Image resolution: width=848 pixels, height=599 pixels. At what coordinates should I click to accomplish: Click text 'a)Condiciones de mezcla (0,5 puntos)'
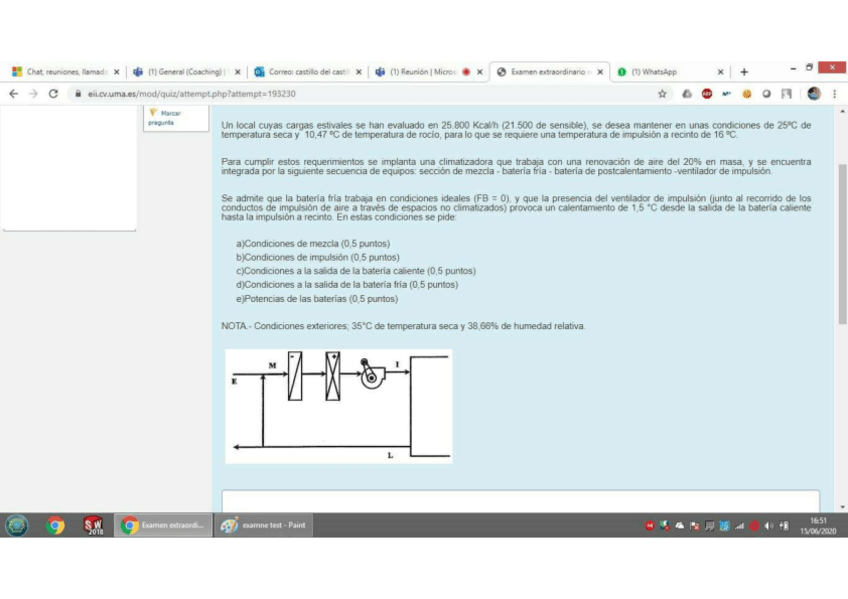pos(313,244)
